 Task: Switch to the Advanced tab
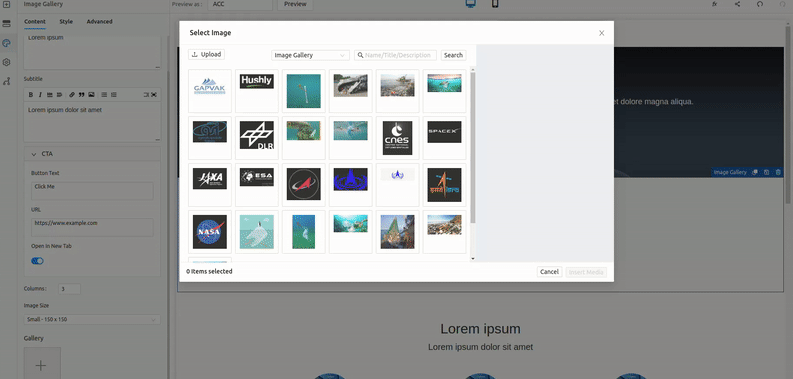(99, 22)
